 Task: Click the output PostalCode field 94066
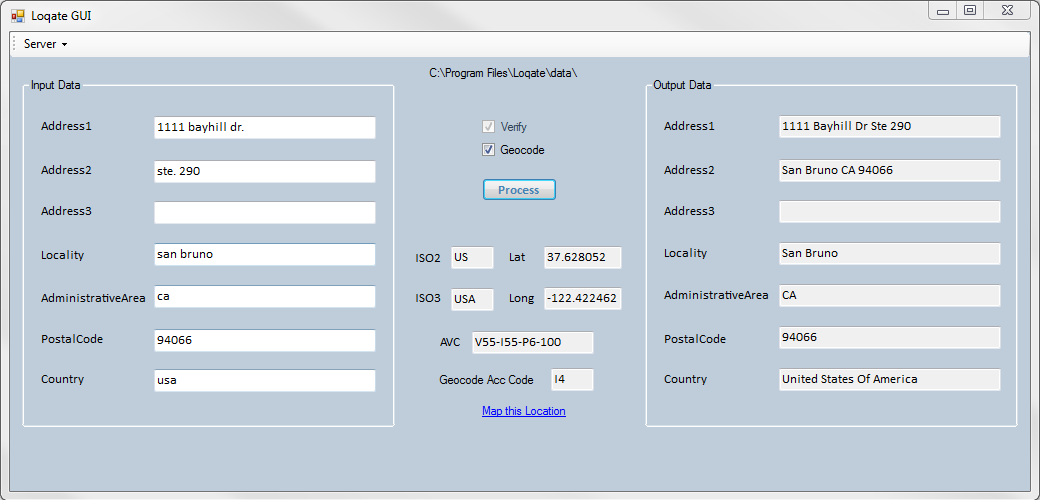889,338
